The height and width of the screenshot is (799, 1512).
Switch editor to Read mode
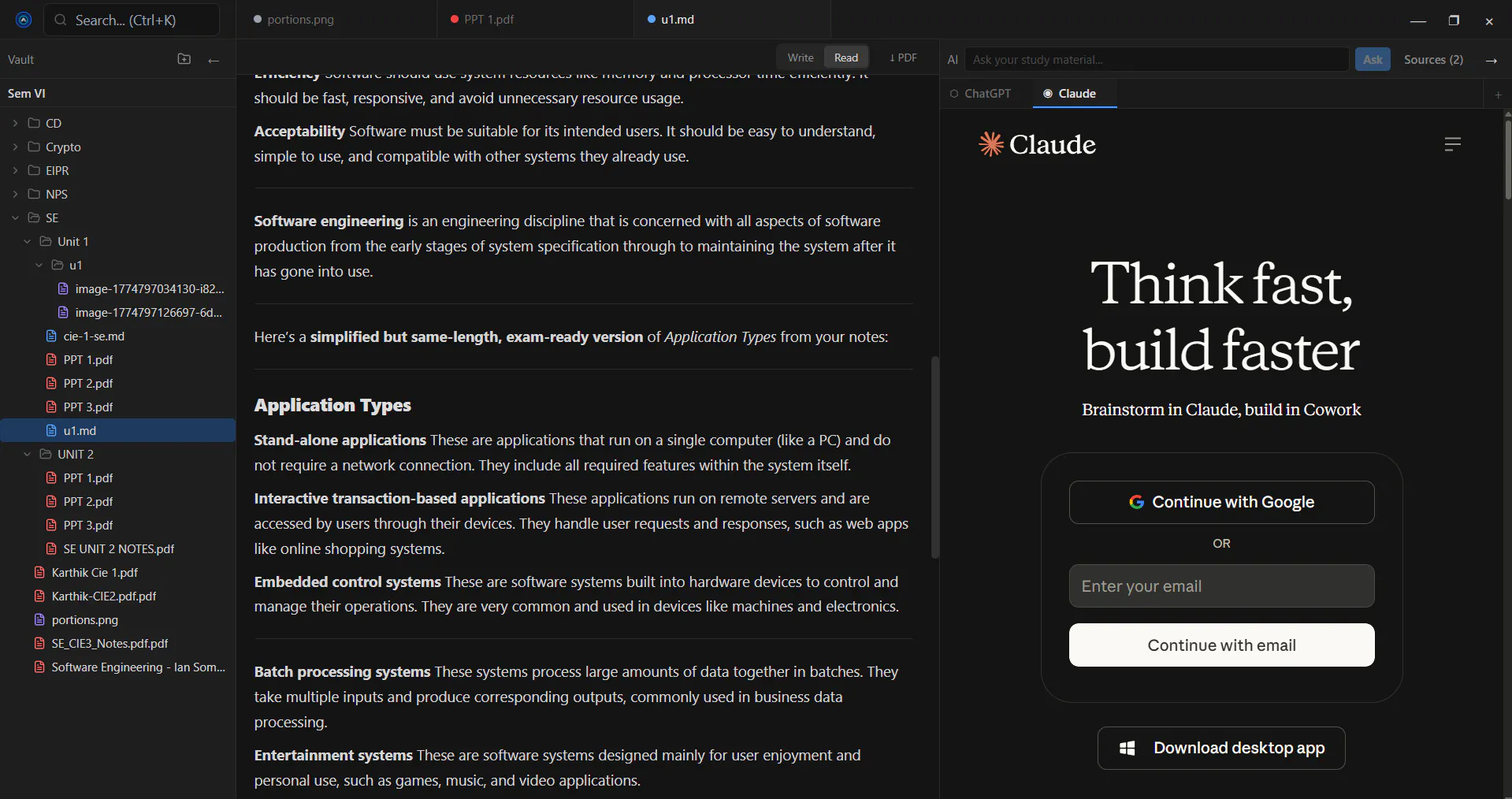pyautogui.click(x=846, y=58)
